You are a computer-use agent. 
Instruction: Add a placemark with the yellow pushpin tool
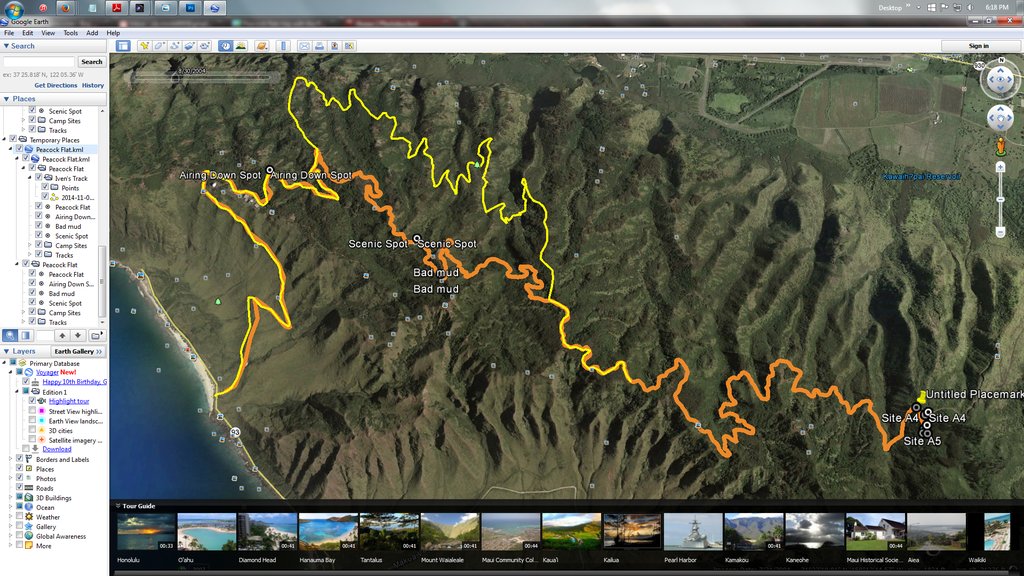(144, 46)
